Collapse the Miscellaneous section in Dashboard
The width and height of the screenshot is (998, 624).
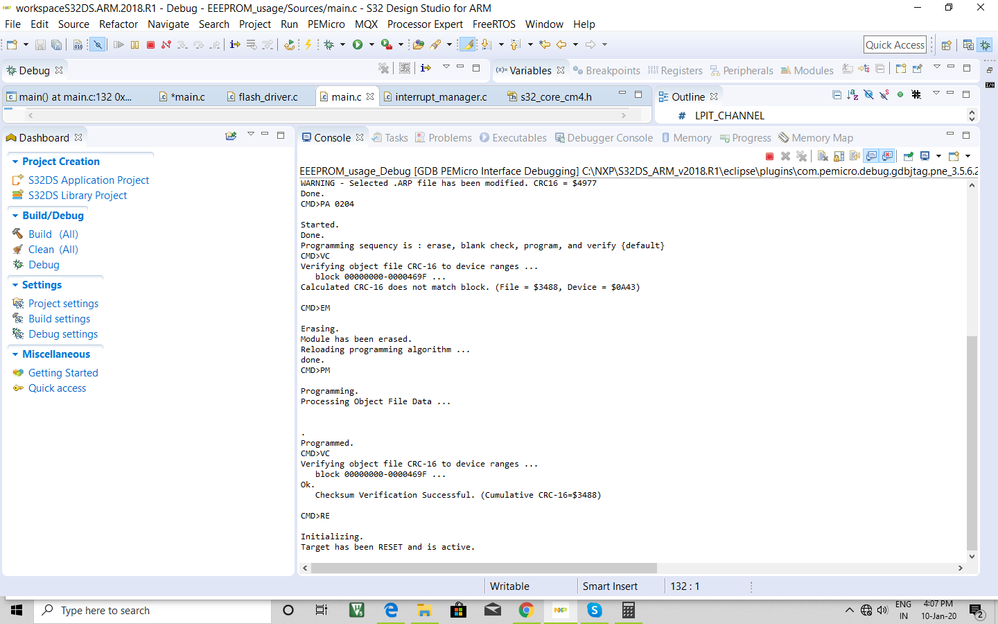pos(15,355)
